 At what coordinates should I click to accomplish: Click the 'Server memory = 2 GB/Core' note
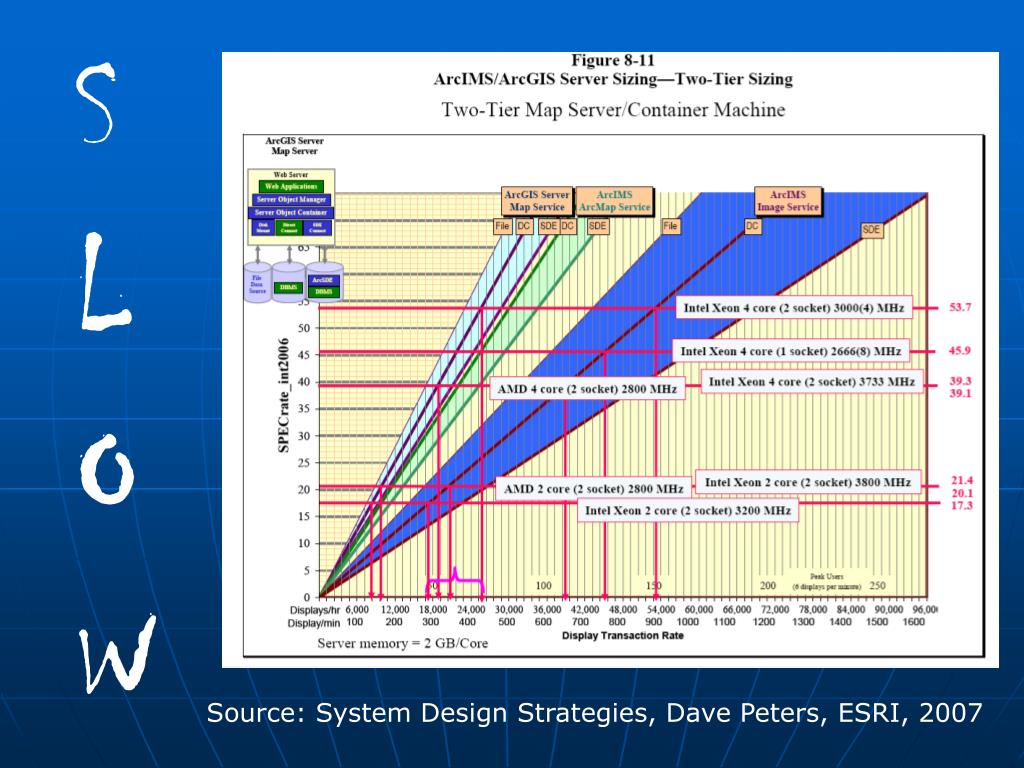point(402,643)
